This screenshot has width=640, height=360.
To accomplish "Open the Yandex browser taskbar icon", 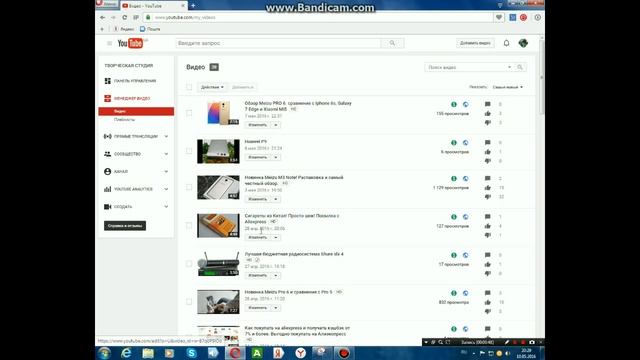I will tap(300, 353).
